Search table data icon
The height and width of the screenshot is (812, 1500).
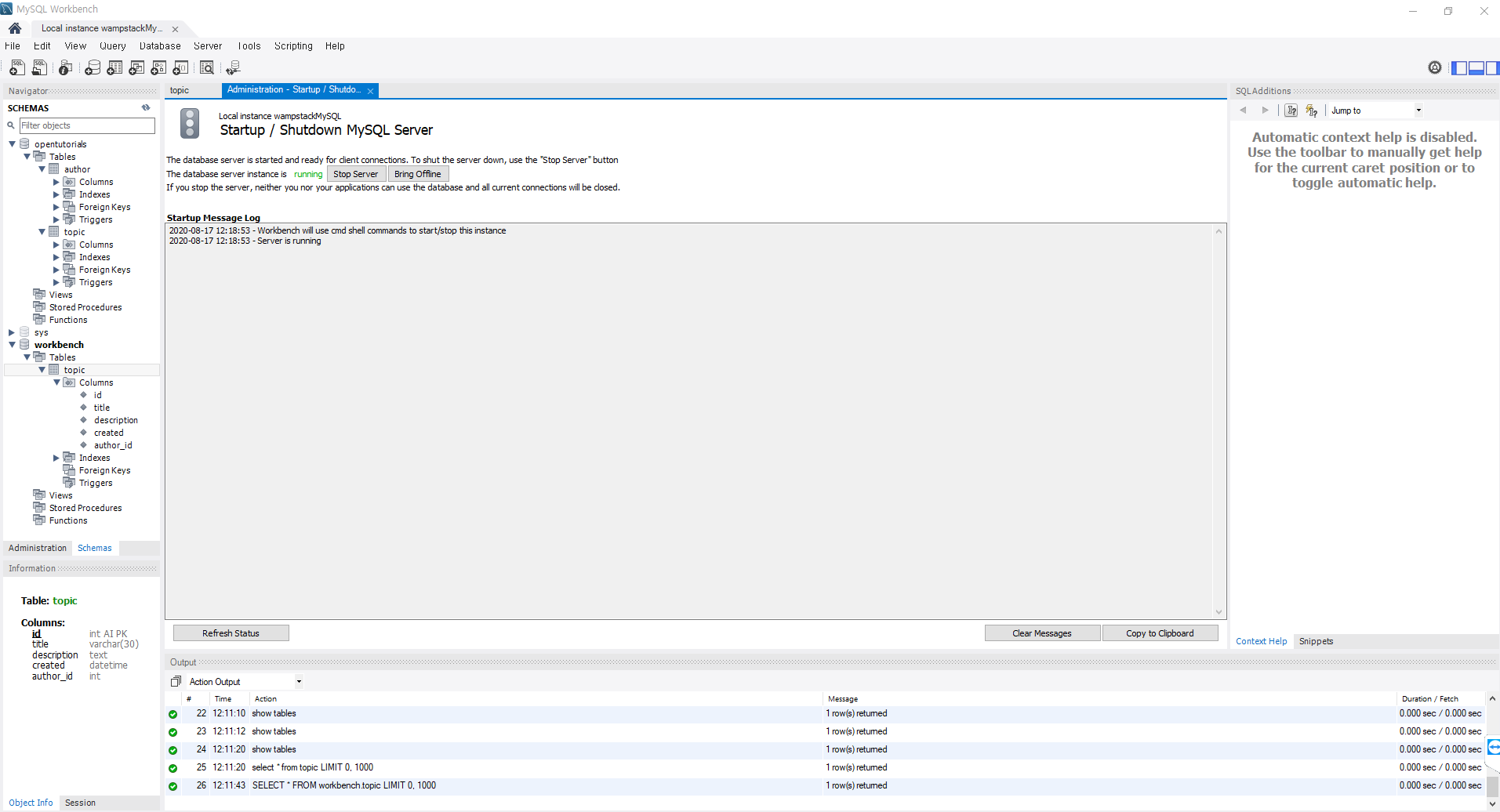pos(207,68)
